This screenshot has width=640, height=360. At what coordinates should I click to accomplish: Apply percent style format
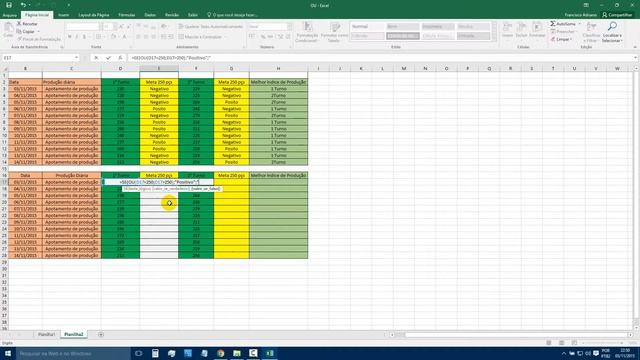pyautogui.click(x=263, y=37)
